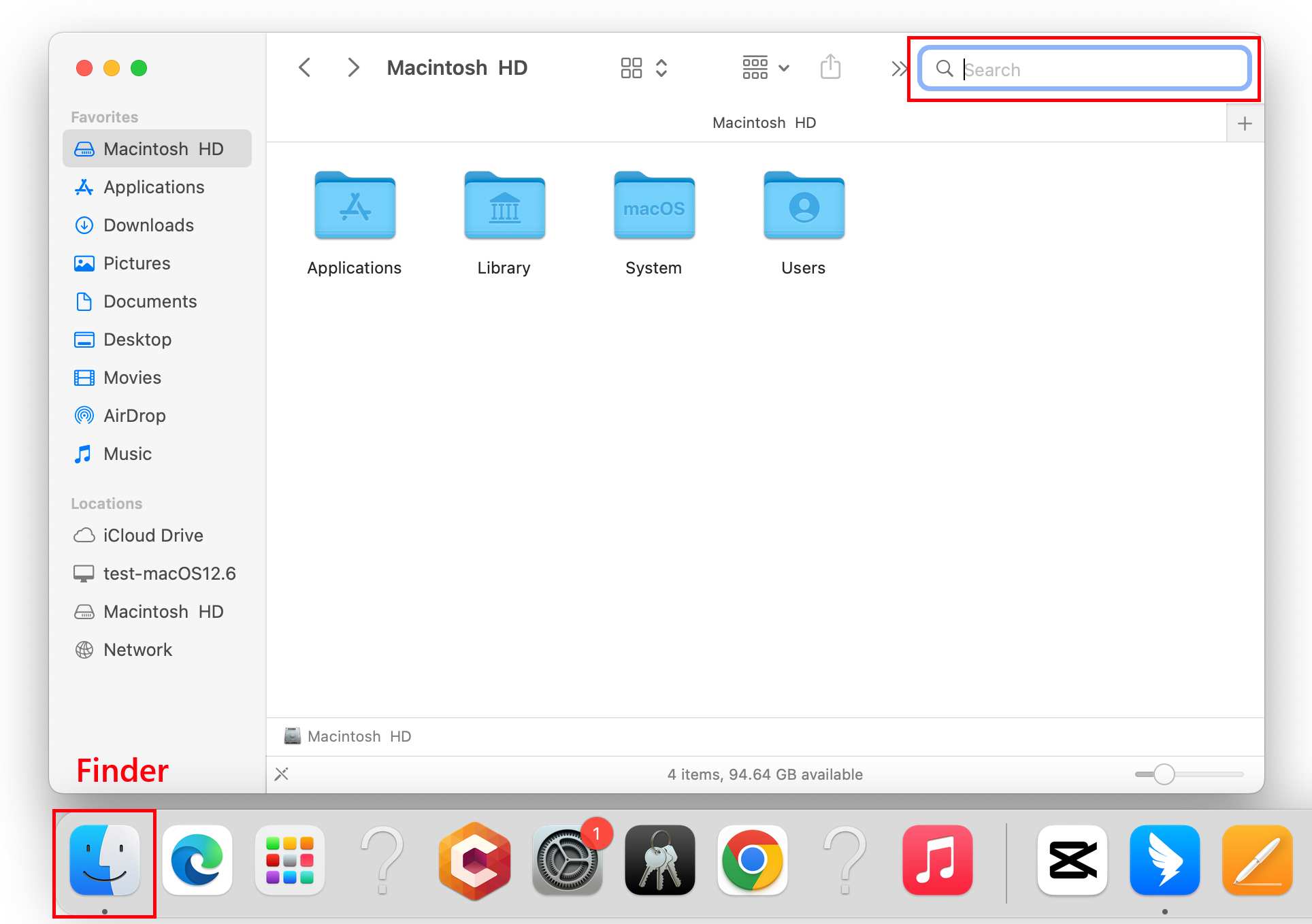Open the Applications folder in Finder sidebar
The height and width of the screenshot is (924, 1312).
coord(153,186)
